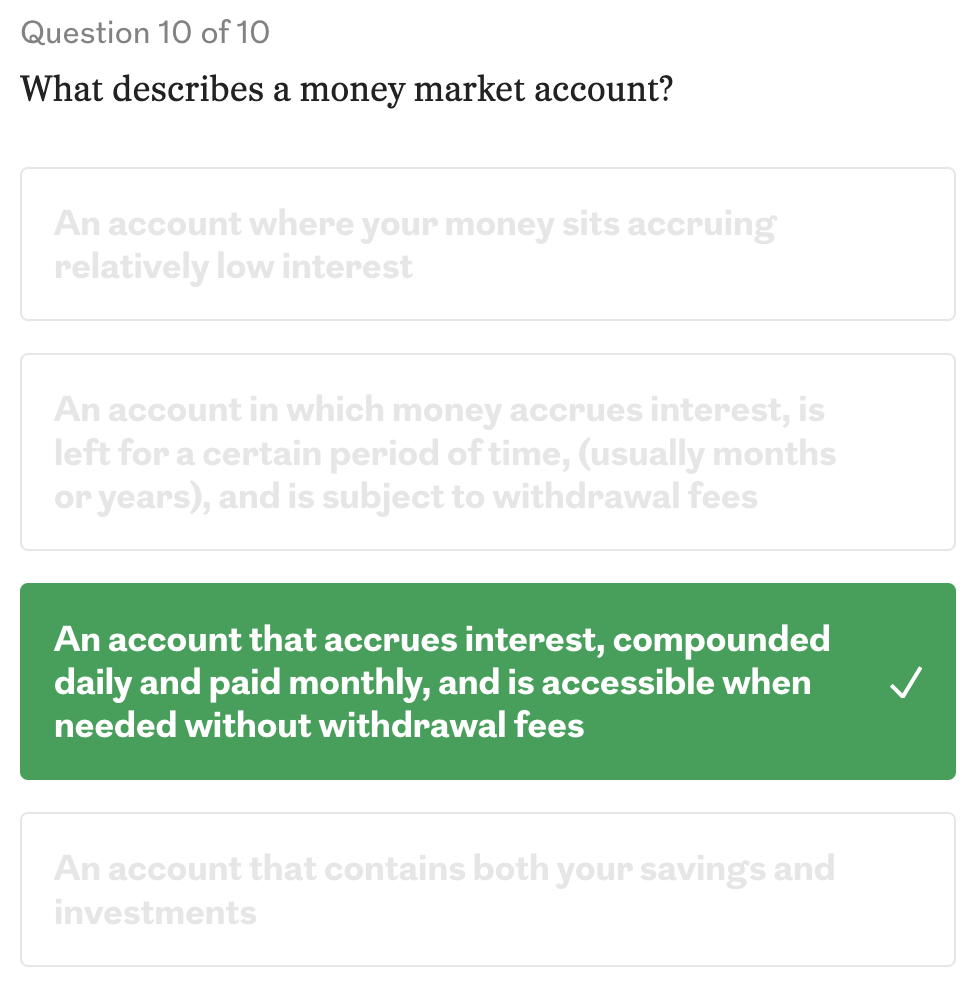Pick the last answer choice about investments

pos(444,889)
